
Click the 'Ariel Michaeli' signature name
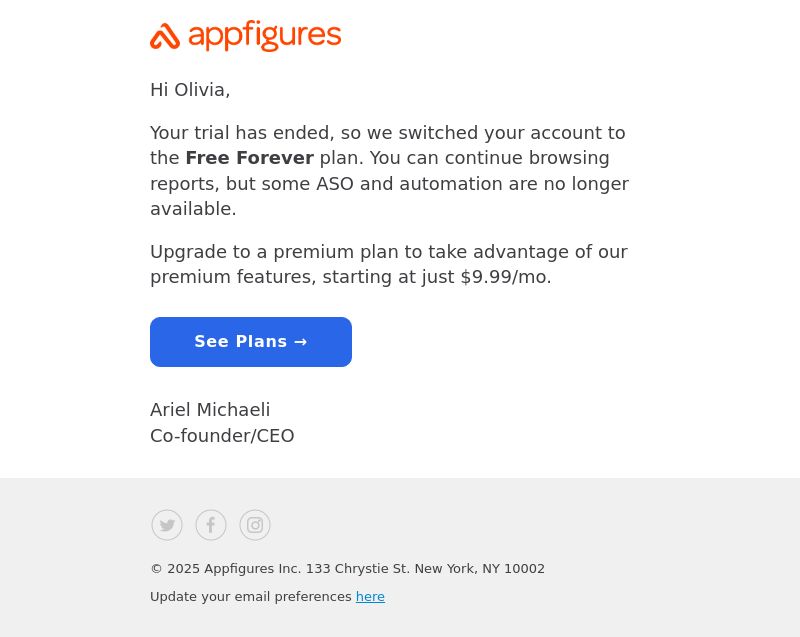(x=210, y=410)
